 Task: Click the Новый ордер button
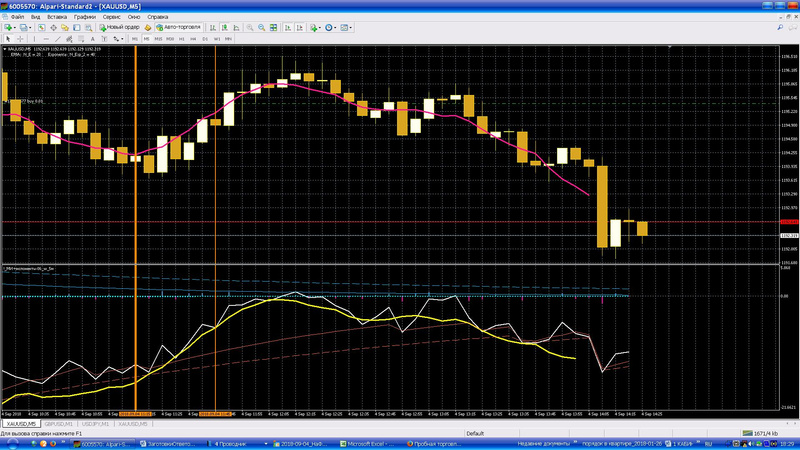click(119, 28)
